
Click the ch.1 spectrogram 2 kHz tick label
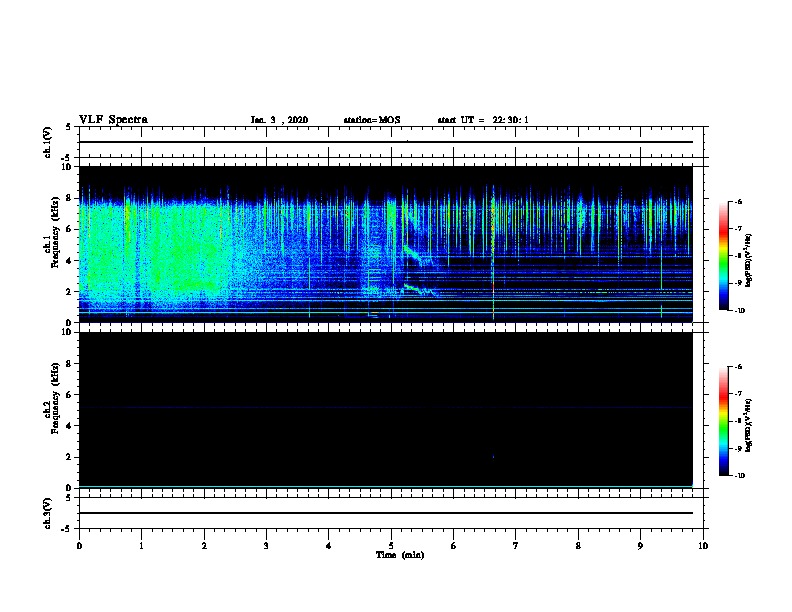(x=69, y=291)
